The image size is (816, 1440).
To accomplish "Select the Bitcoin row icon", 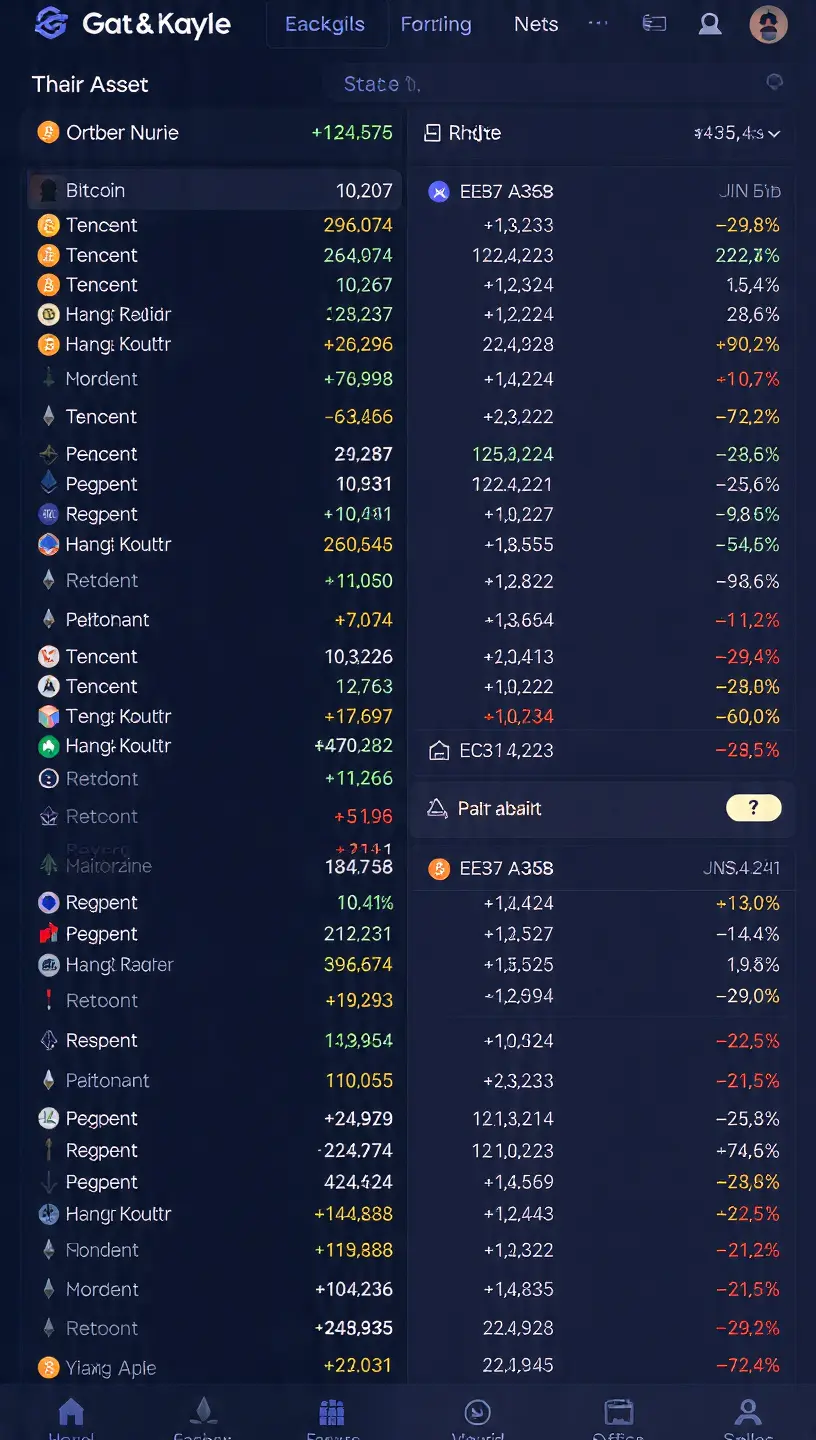I will [x=47, y=190].
